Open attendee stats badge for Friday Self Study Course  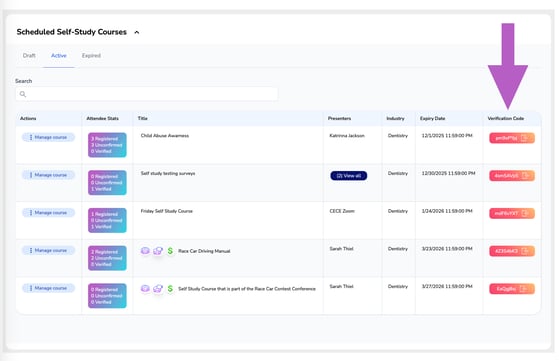click(107, 221)
